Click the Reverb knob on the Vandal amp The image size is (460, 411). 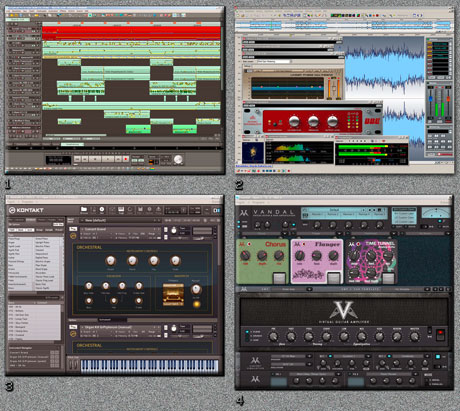tap(396, 337)
